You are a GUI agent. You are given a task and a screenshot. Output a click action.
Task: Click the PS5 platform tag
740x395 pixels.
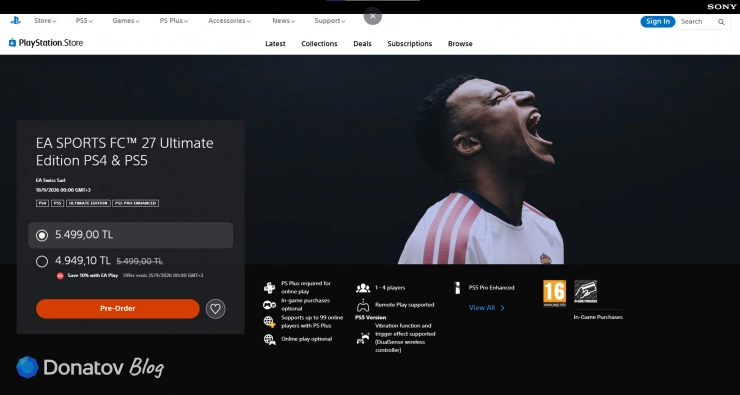coord(57,203)
